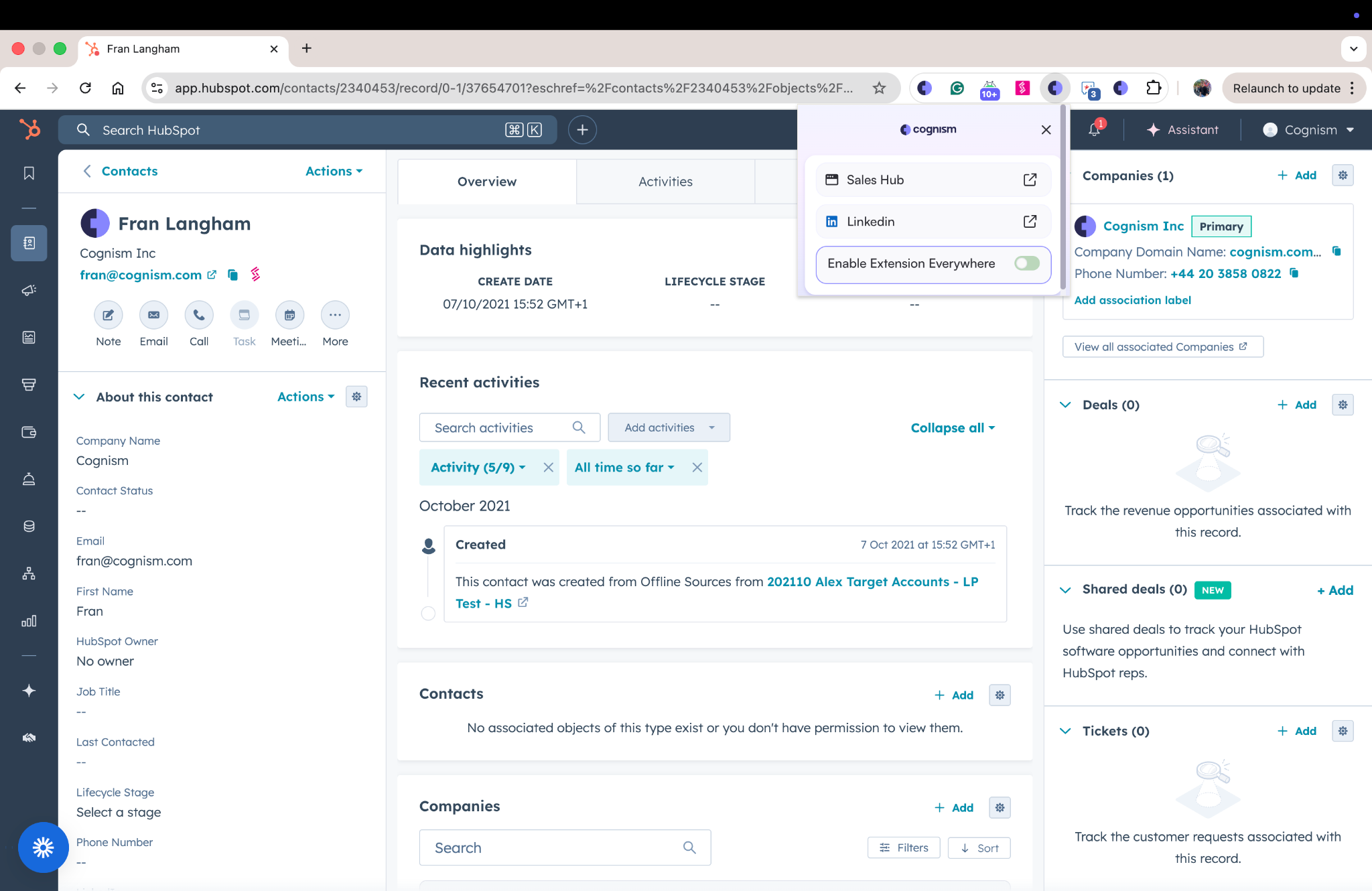The width and height of the screenshot is (1372, 891).
Task: Copy fran@cognism.com email to clipboard icon
Action: click(232, 275)
